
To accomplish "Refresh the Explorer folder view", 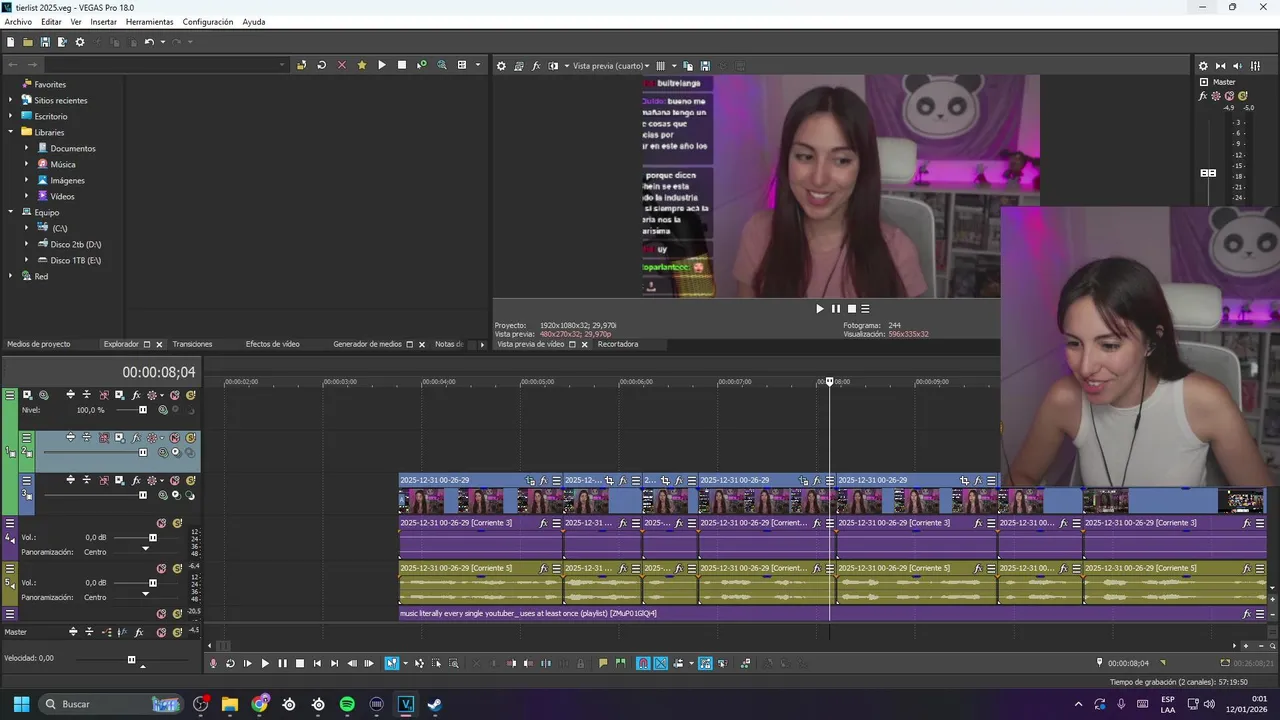I will 321,65.
